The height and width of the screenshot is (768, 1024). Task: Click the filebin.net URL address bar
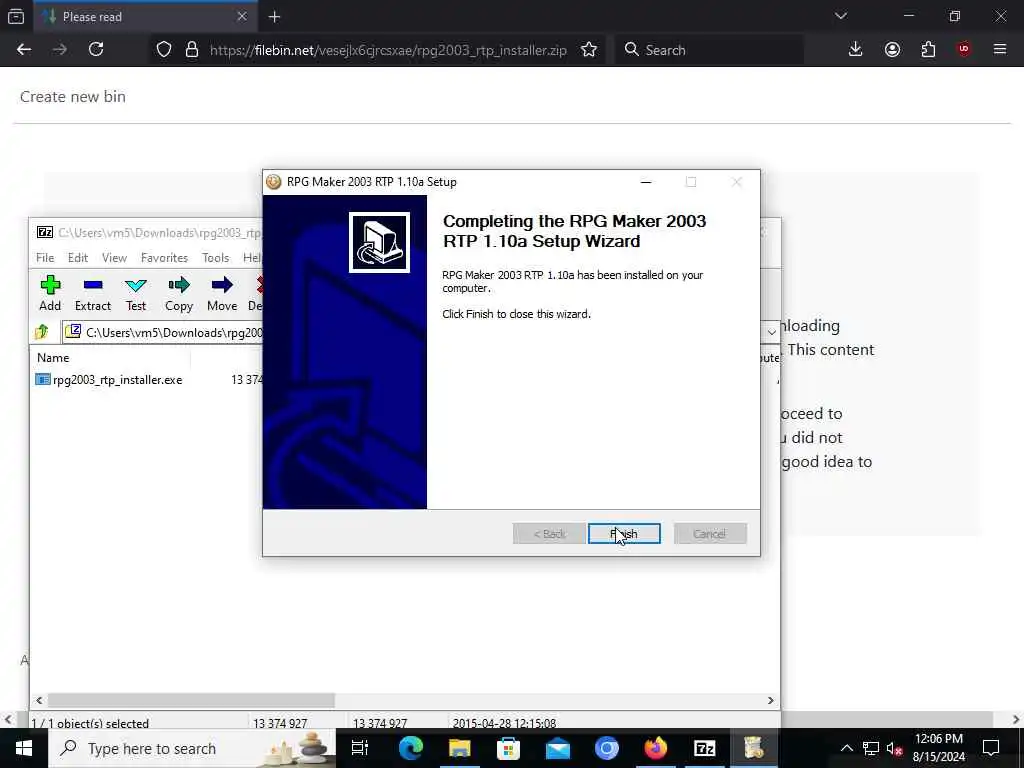pyautogui.click(x=389, y=50)
